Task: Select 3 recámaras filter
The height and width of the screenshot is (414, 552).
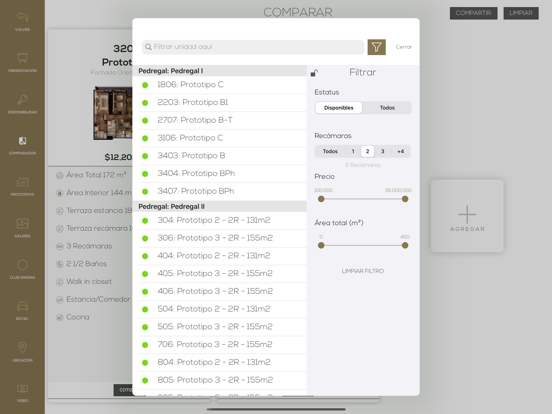Action: (382, 151)
